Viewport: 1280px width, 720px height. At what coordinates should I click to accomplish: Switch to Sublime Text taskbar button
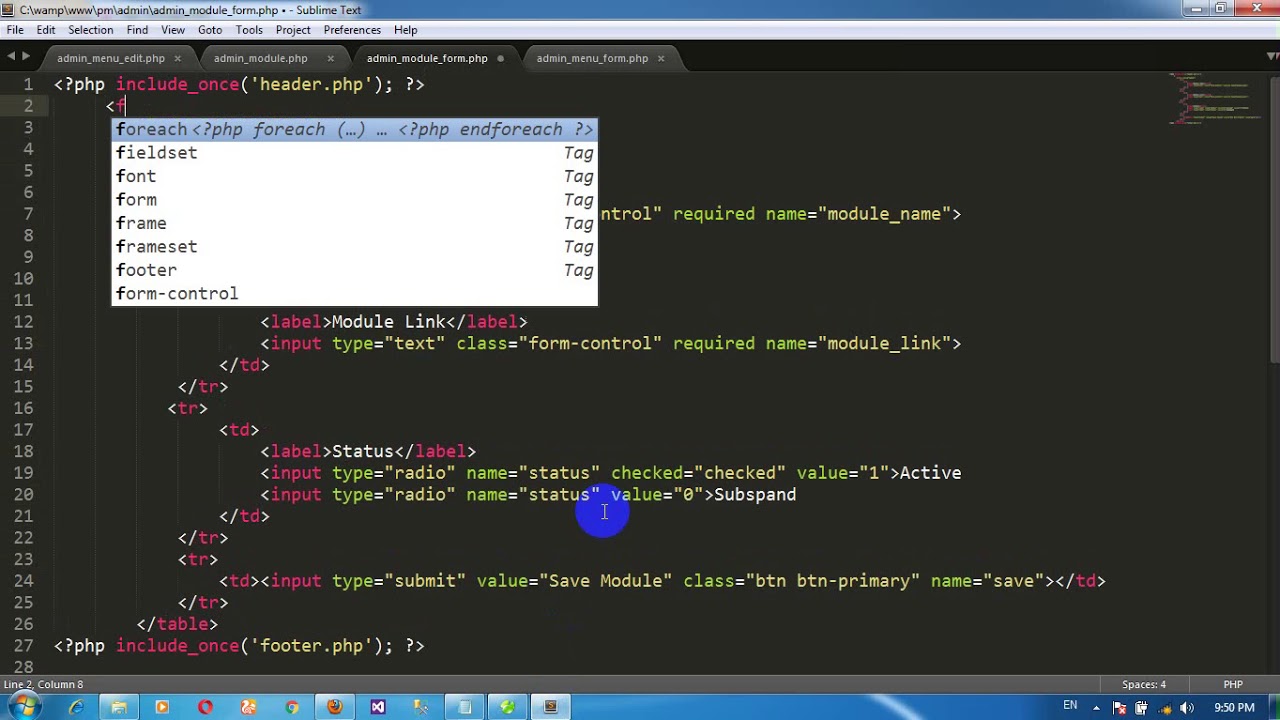550,707
